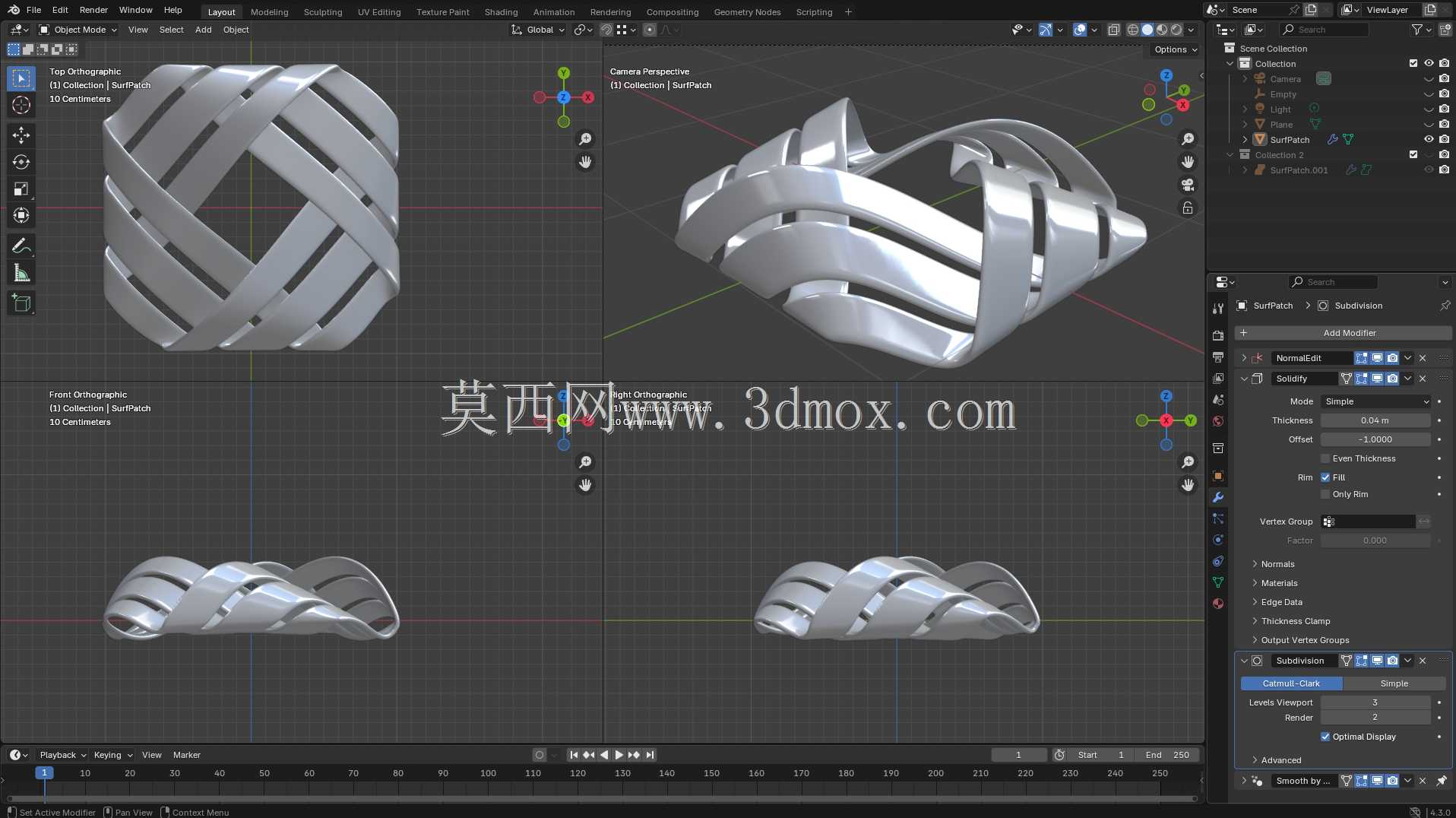Open the Render menu
This screenshot has height=818, width=1456.
click(93, 10)
